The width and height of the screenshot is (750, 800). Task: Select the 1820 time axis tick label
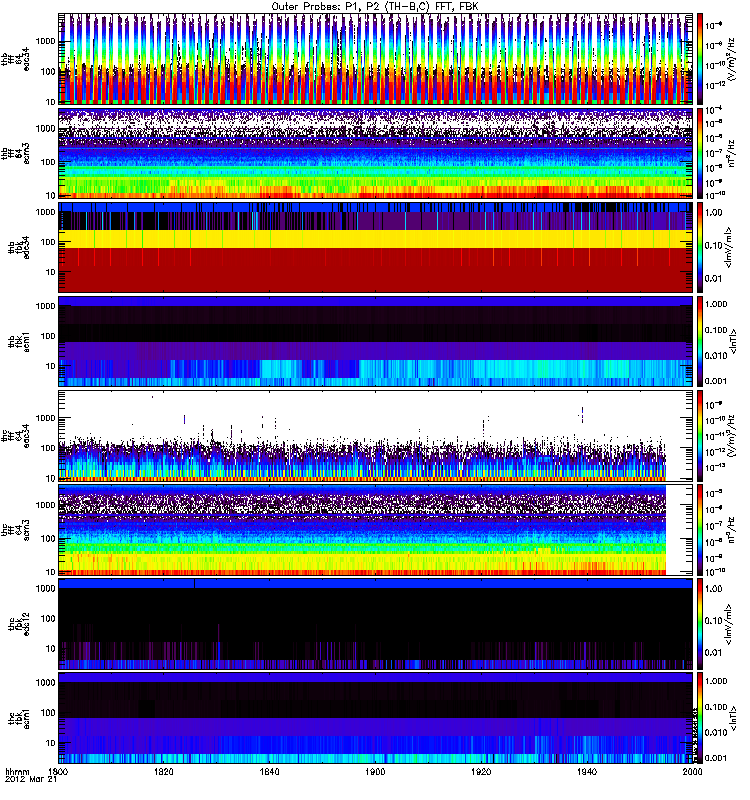click(163, 772)
